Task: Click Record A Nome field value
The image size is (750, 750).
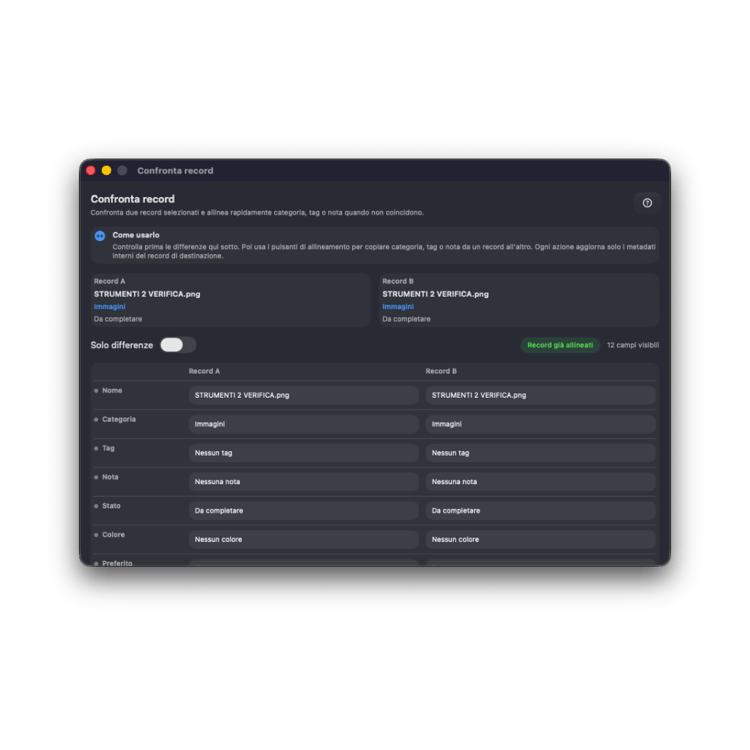Action: pos(303,395)
